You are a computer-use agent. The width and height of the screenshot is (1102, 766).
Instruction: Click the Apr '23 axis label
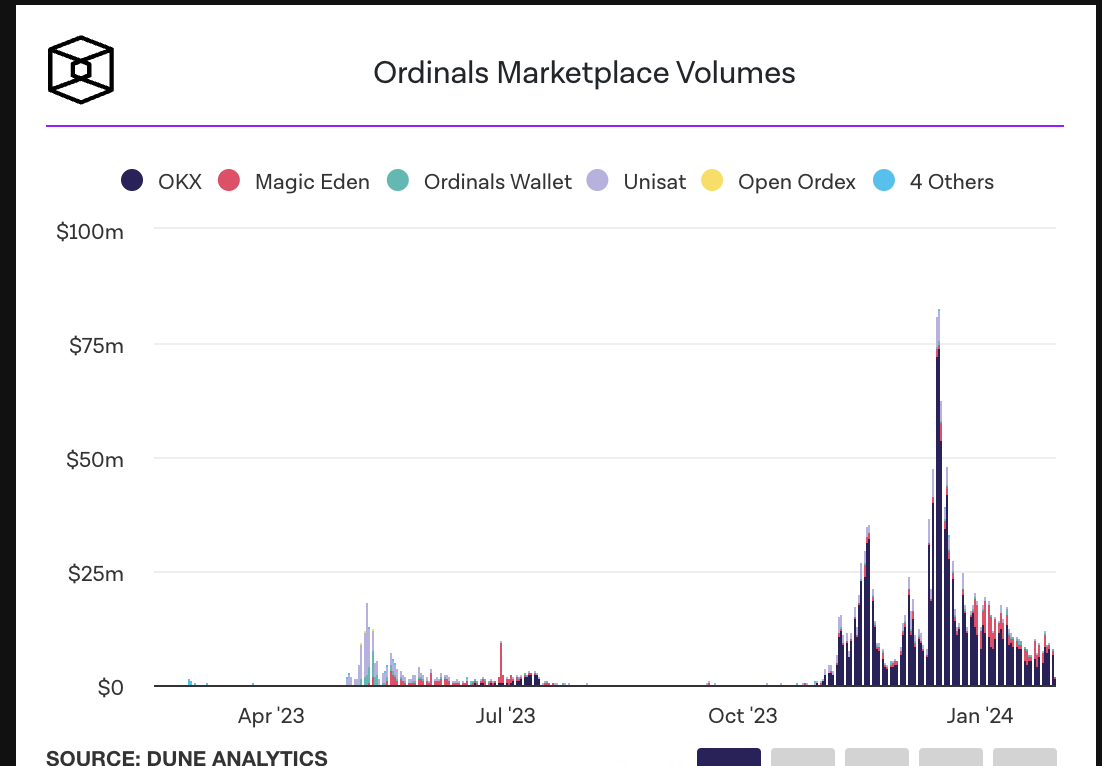coord(271,716)
